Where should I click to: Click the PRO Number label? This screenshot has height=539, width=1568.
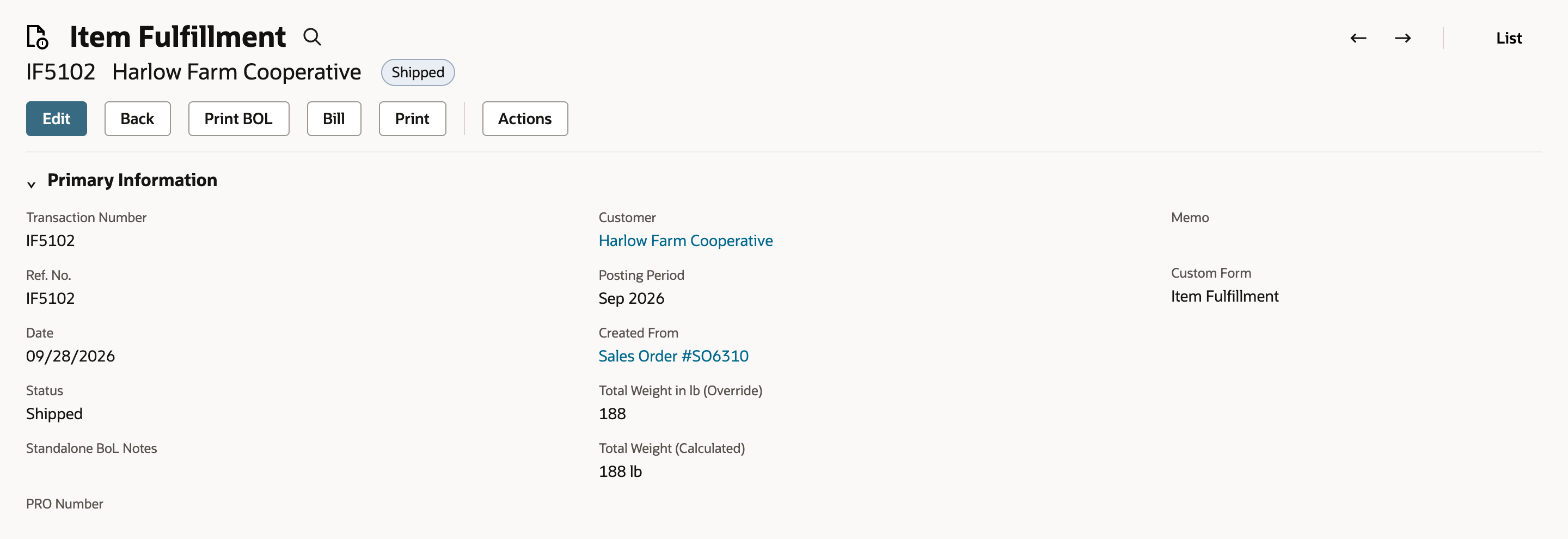coord(65,504)
